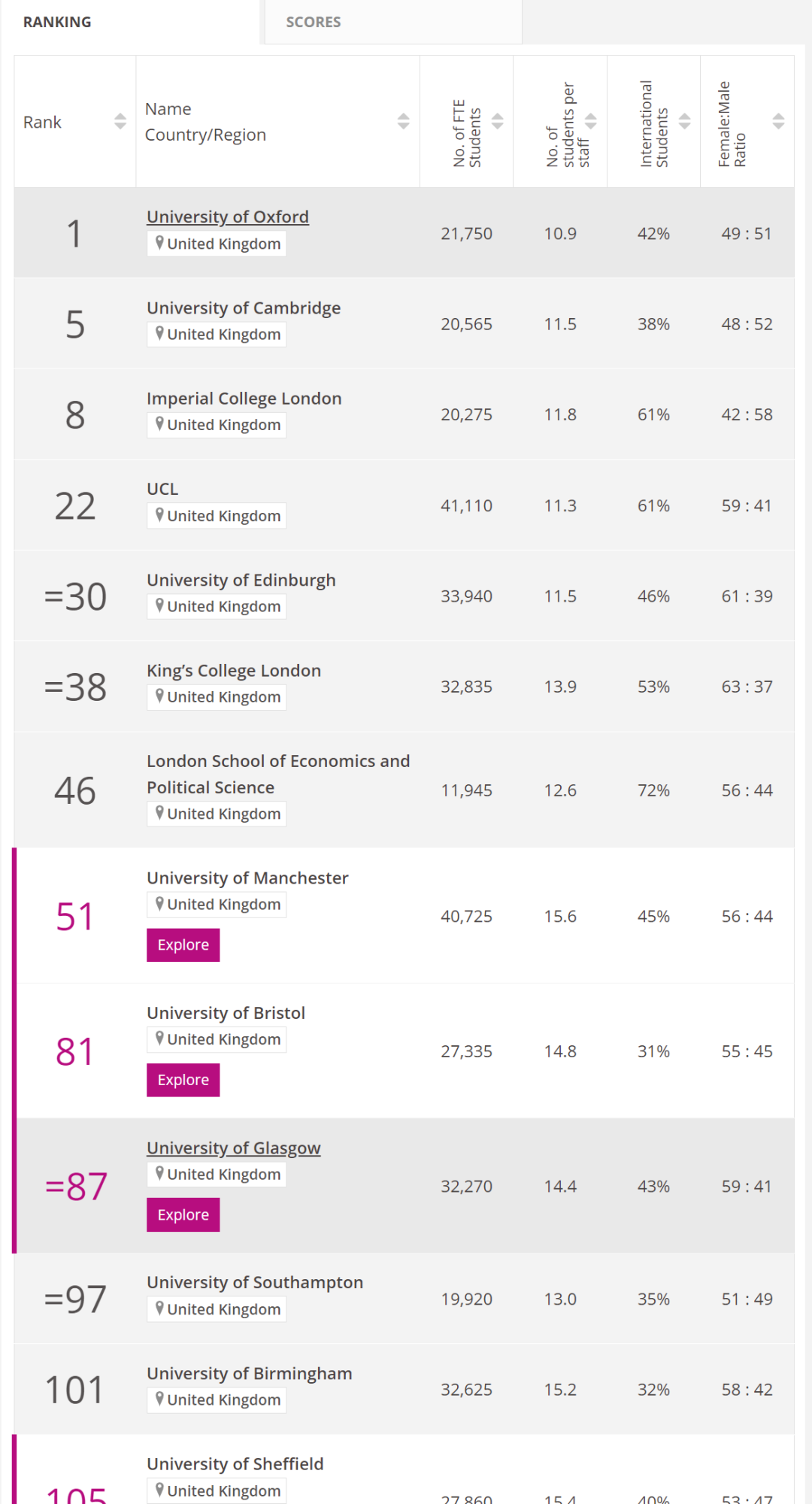Click Explore under University of Bristol
Screen dimensions: 812x1504
183,1080
